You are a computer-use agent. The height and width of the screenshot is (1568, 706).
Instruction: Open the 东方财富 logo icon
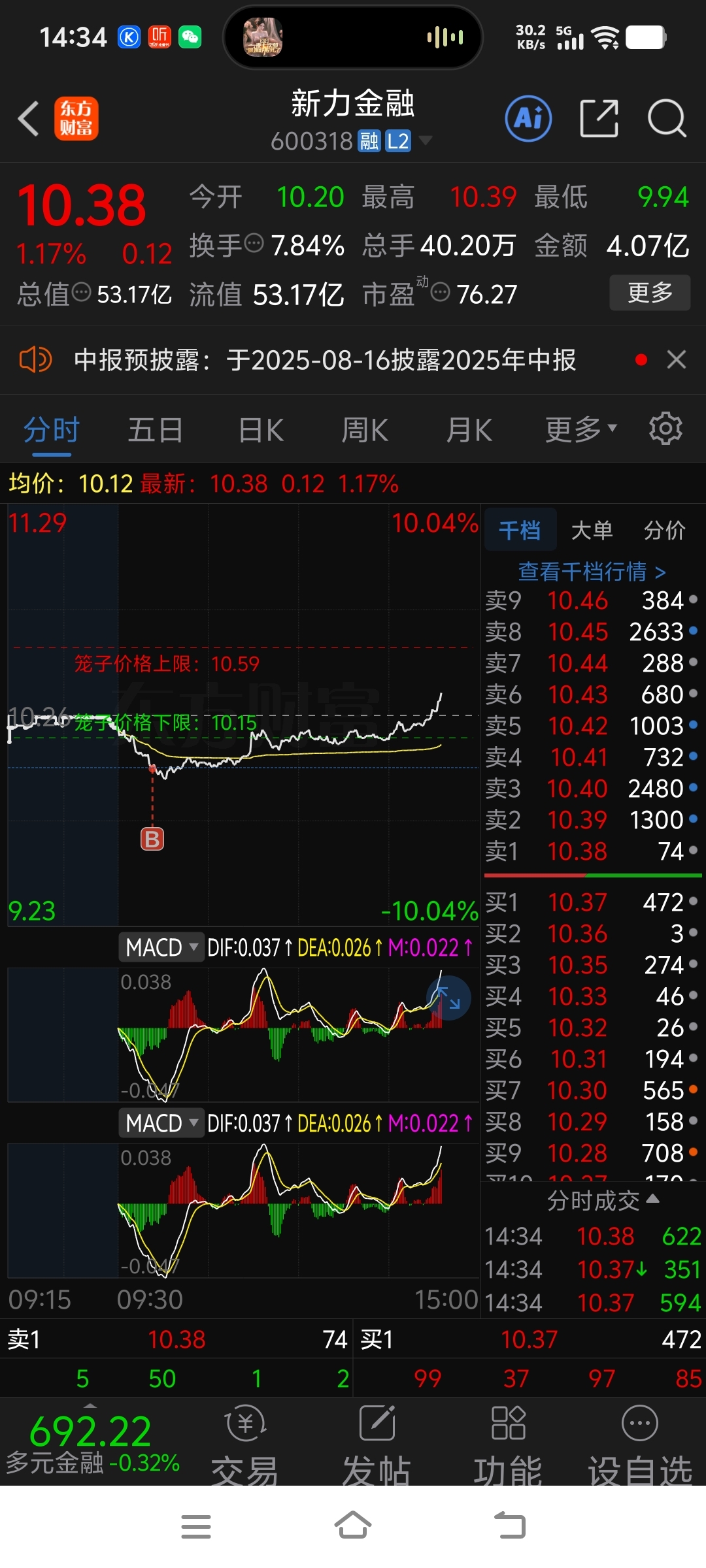point(76,119)
